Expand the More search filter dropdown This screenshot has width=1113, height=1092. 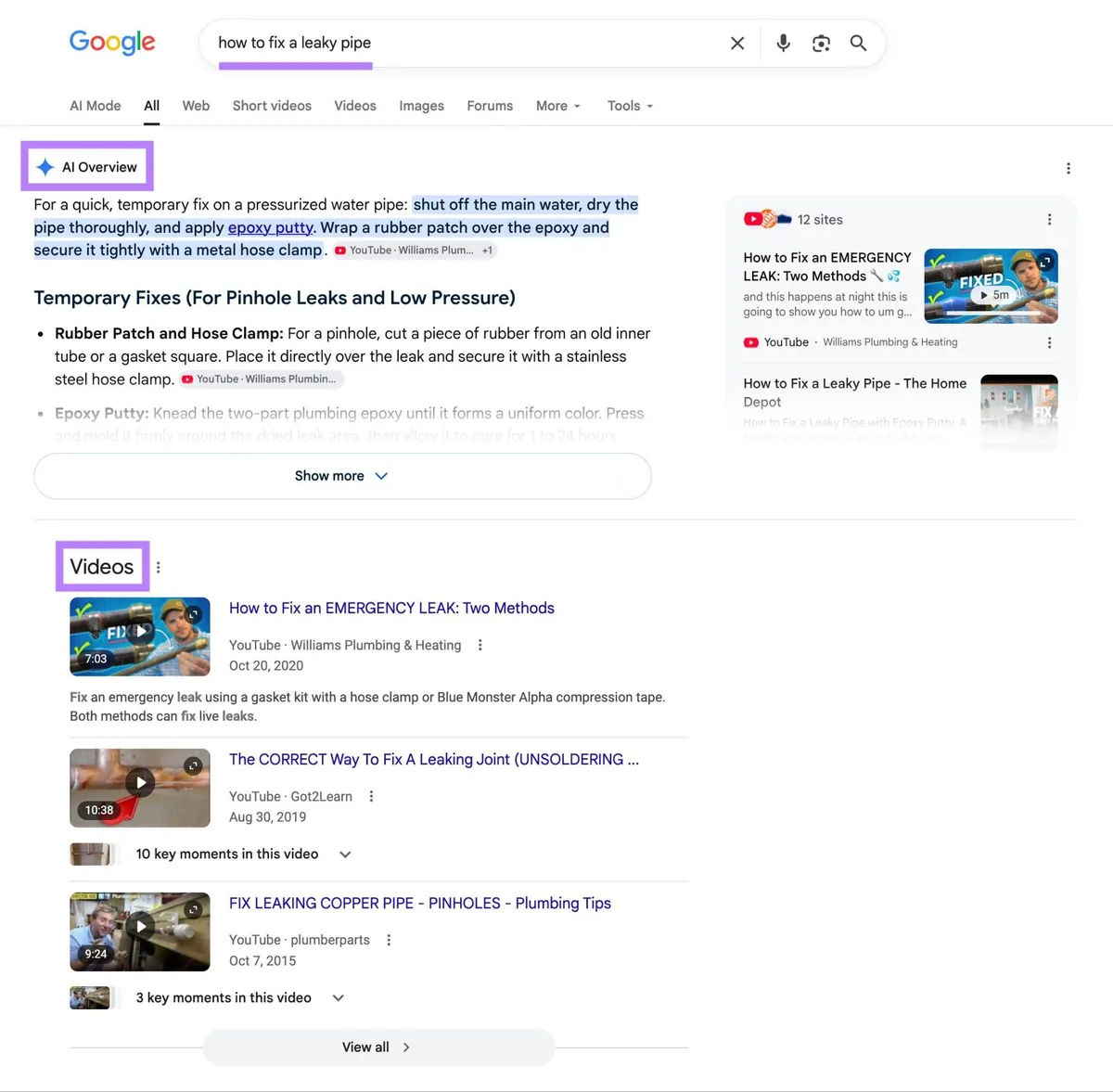(558, 106)
